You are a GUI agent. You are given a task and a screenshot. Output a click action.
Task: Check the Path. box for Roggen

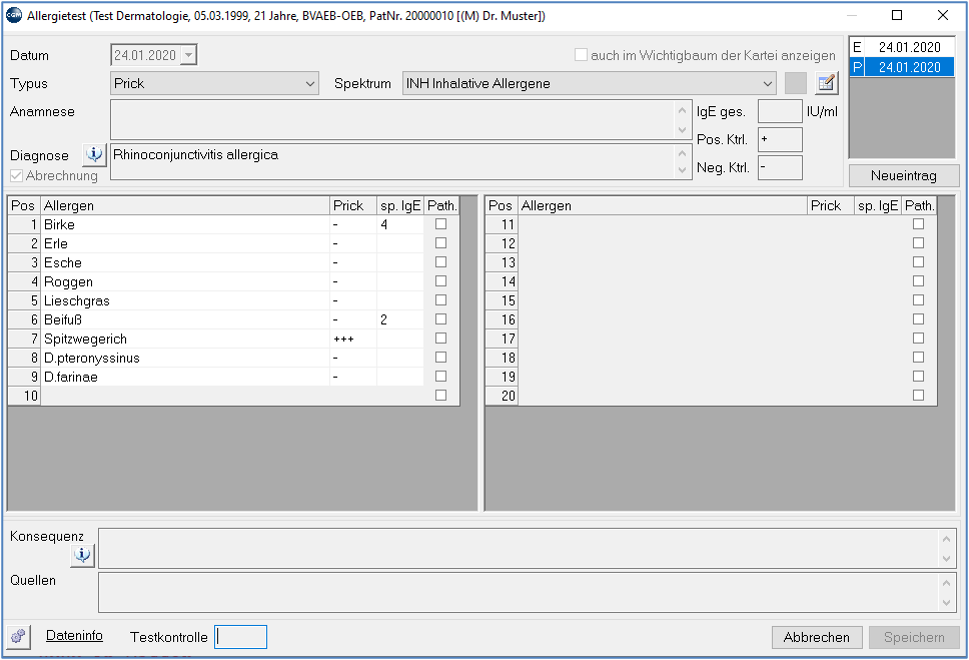point(441,281)
